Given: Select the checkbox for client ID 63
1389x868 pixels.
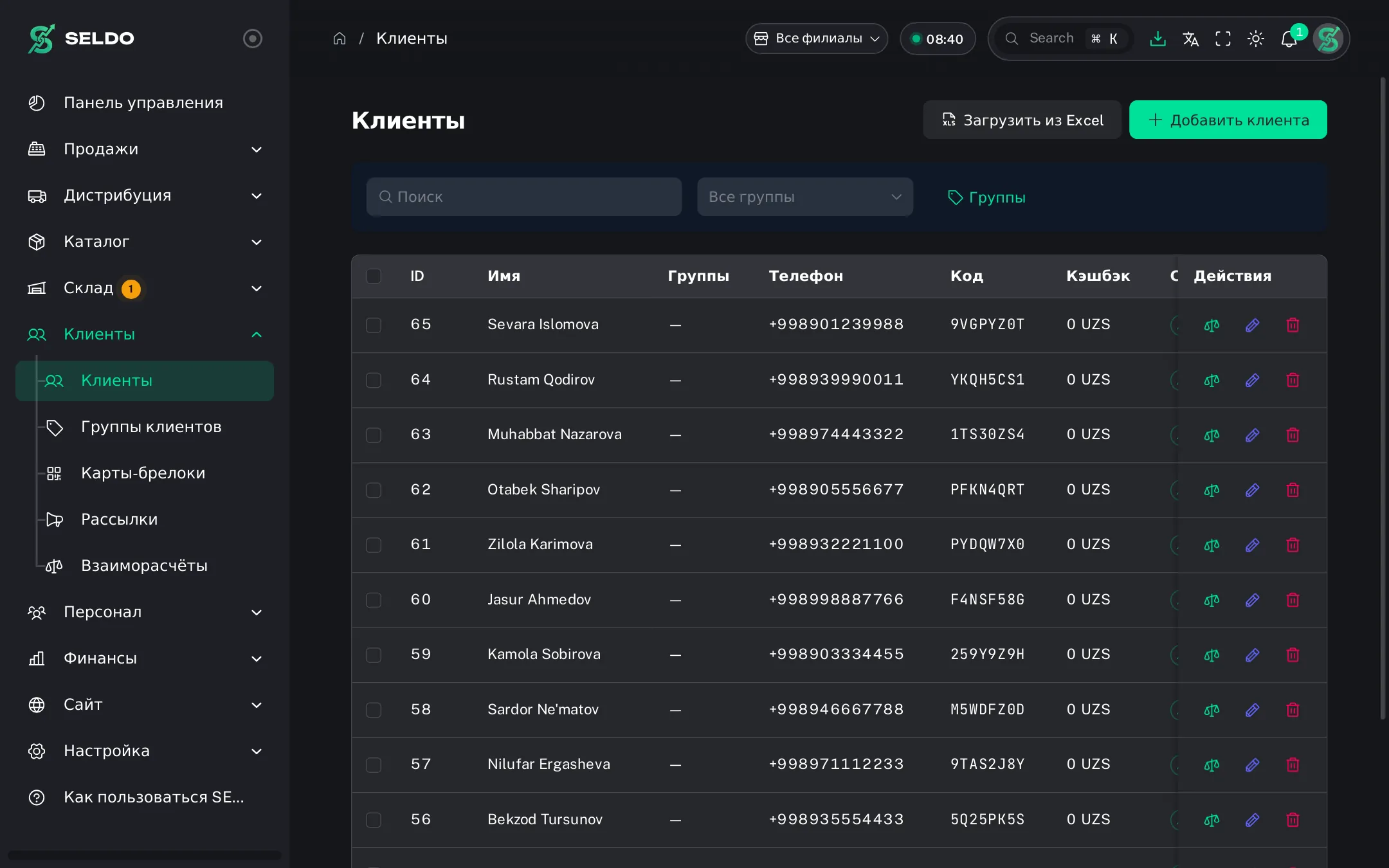Looking at the screenshot, I should pyautogui.click(x=374, y=435).
